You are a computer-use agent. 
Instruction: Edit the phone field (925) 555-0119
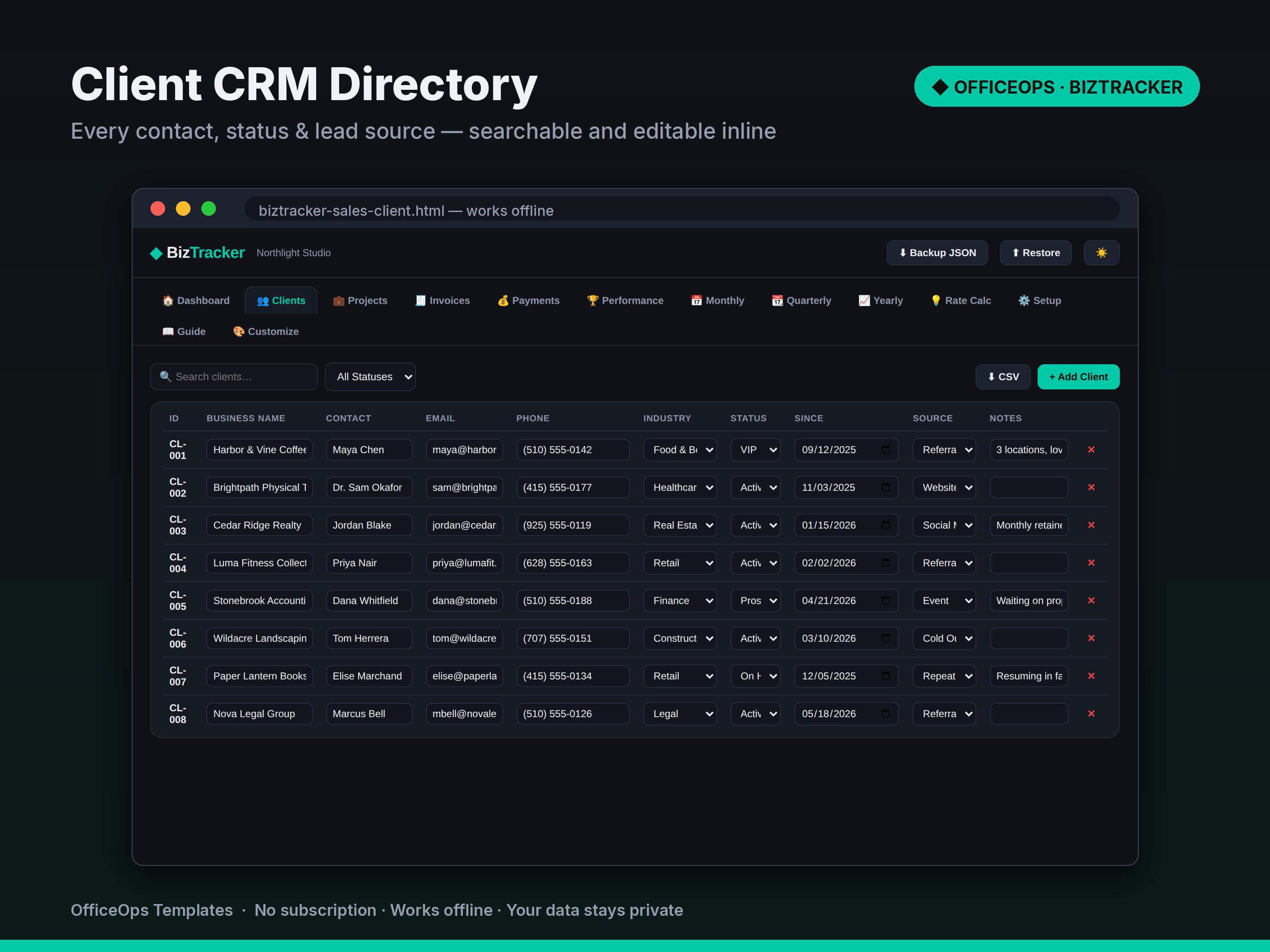click(572, 525)
